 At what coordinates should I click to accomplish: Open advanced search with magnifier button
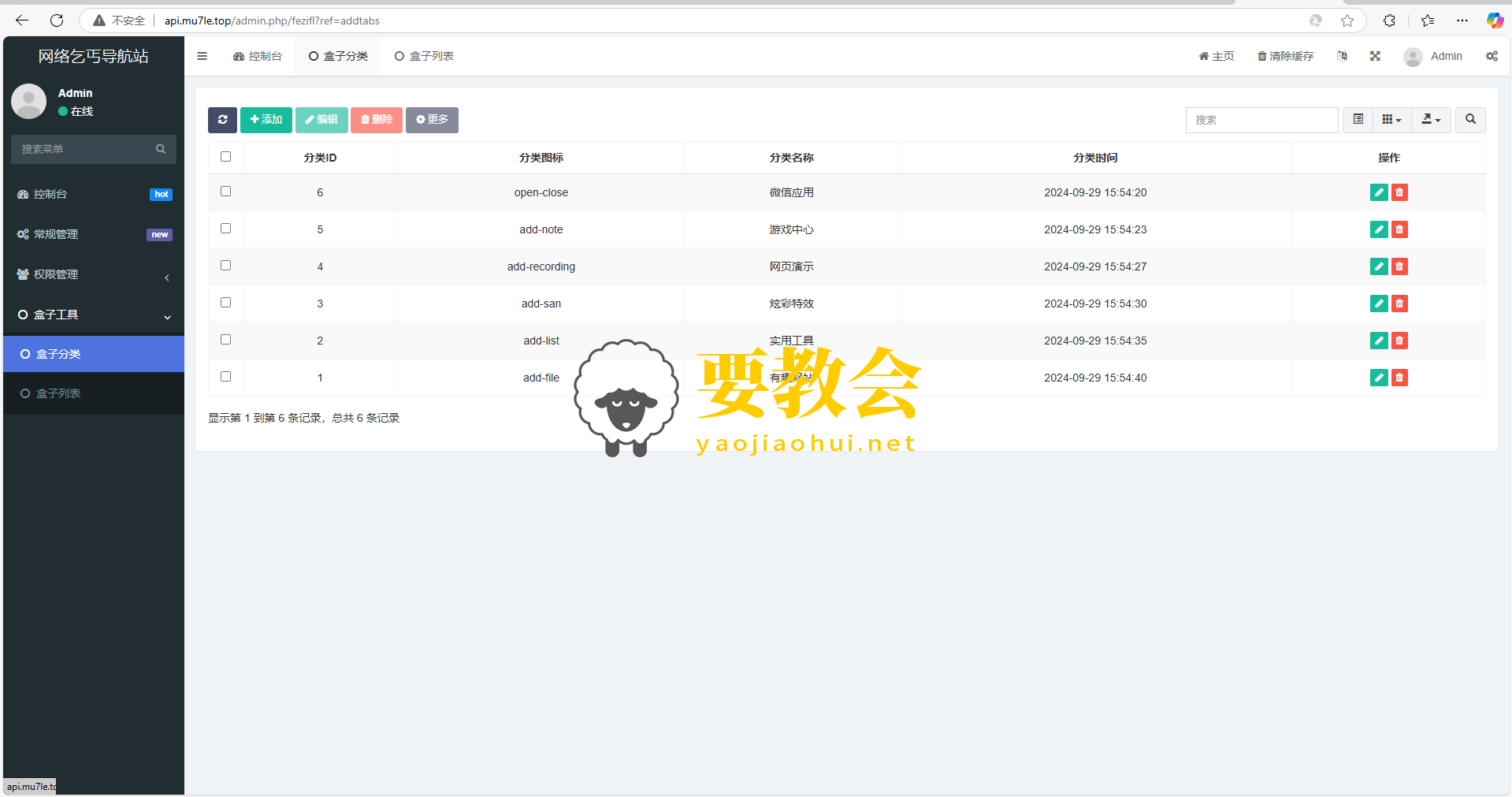click(x=1470, y=120)
